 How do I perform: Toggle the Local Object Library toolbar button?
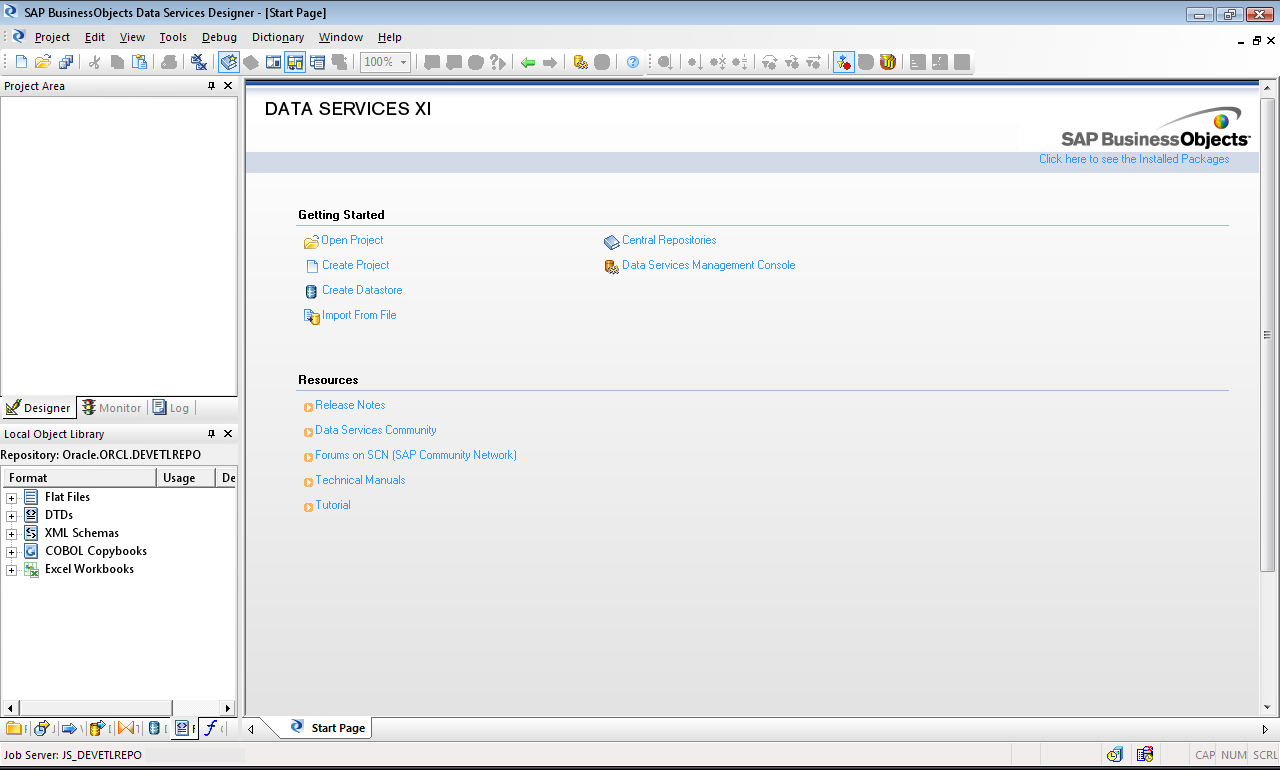click(x=229, y=62)
